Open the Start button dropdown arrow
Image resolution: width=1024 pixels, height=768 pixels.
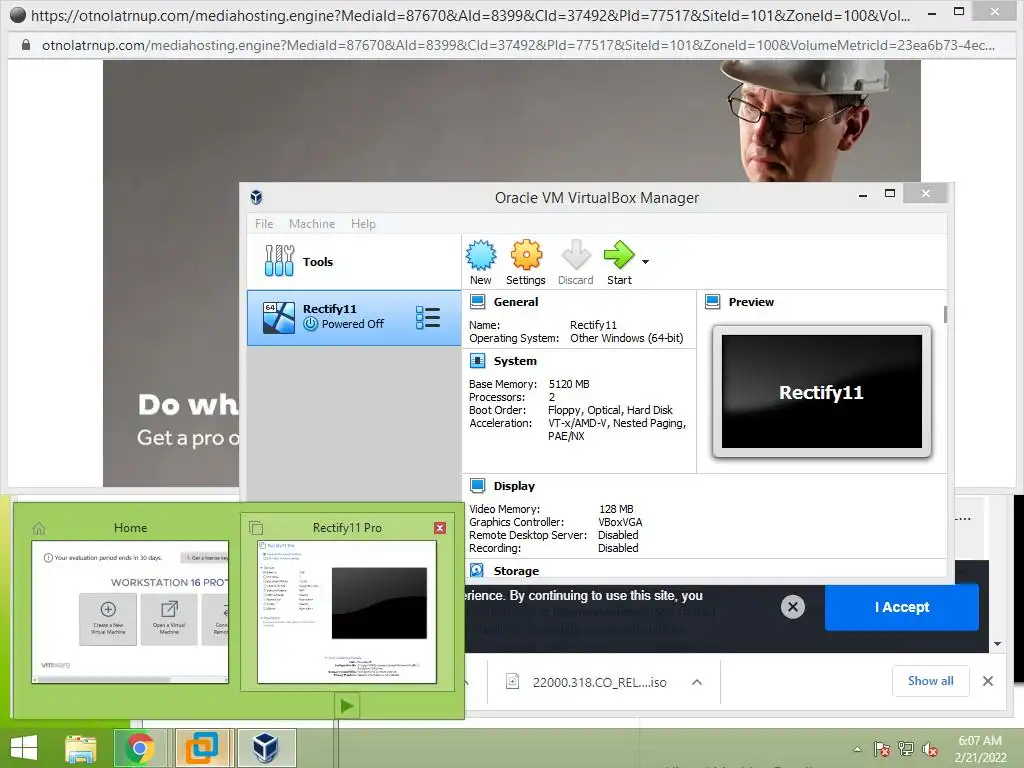645,262
